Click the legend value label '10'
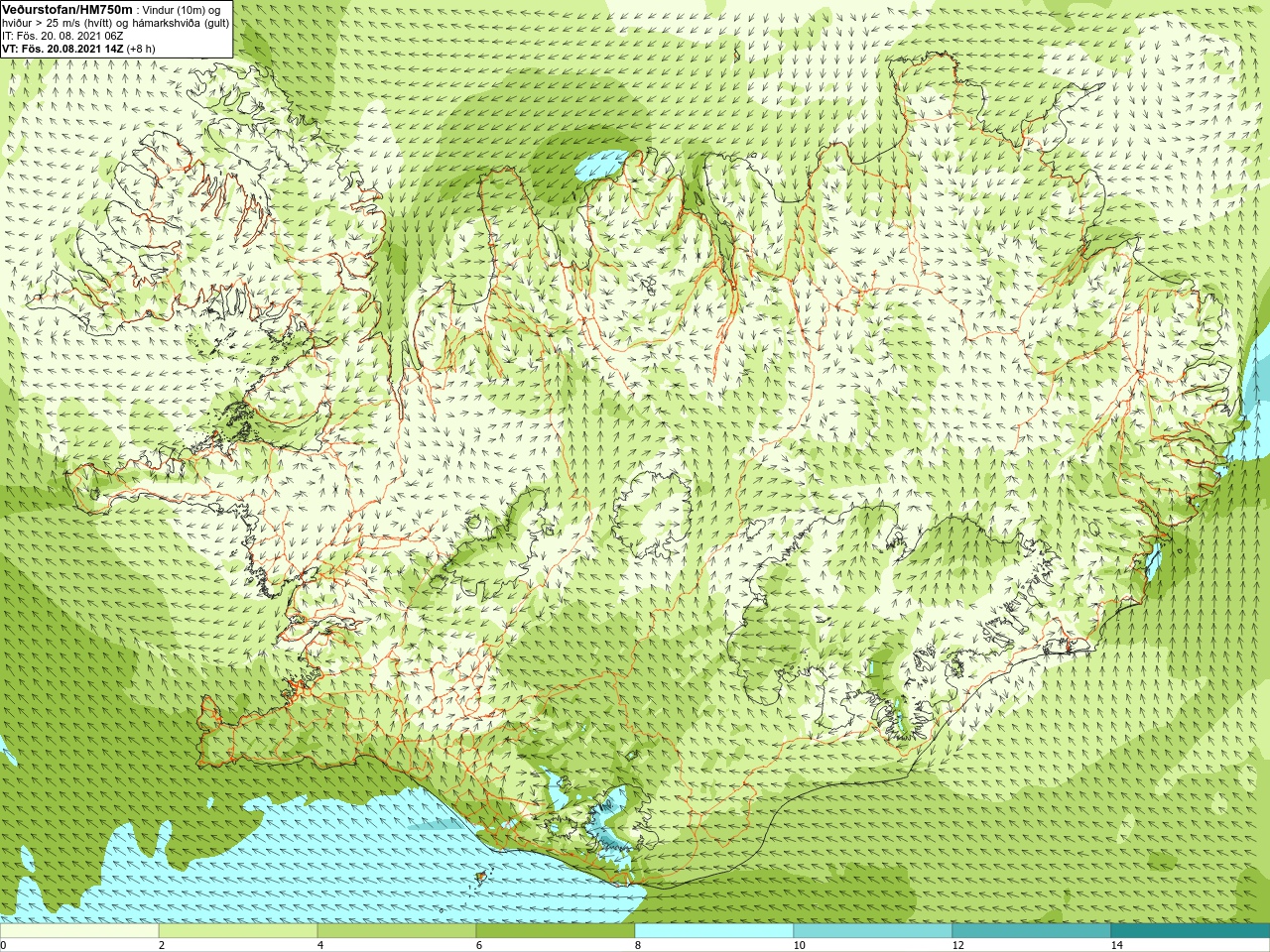The image size is (1270, 952). point(799,945)
